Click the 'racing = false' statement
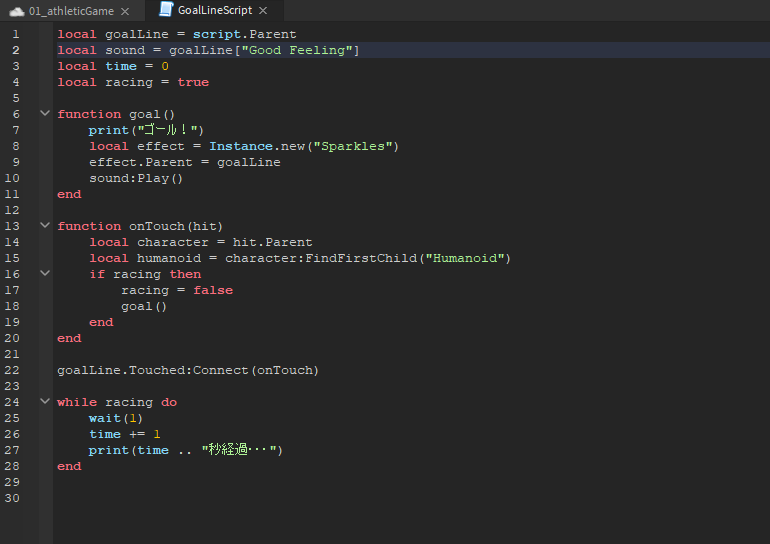 [x=177, y=290]
